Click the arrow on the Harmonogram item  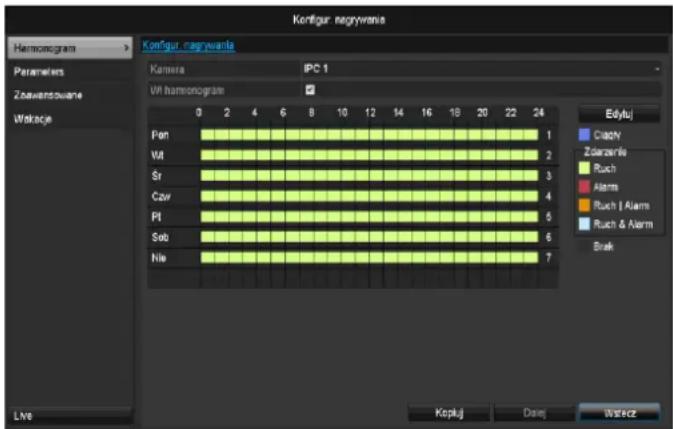126,48
